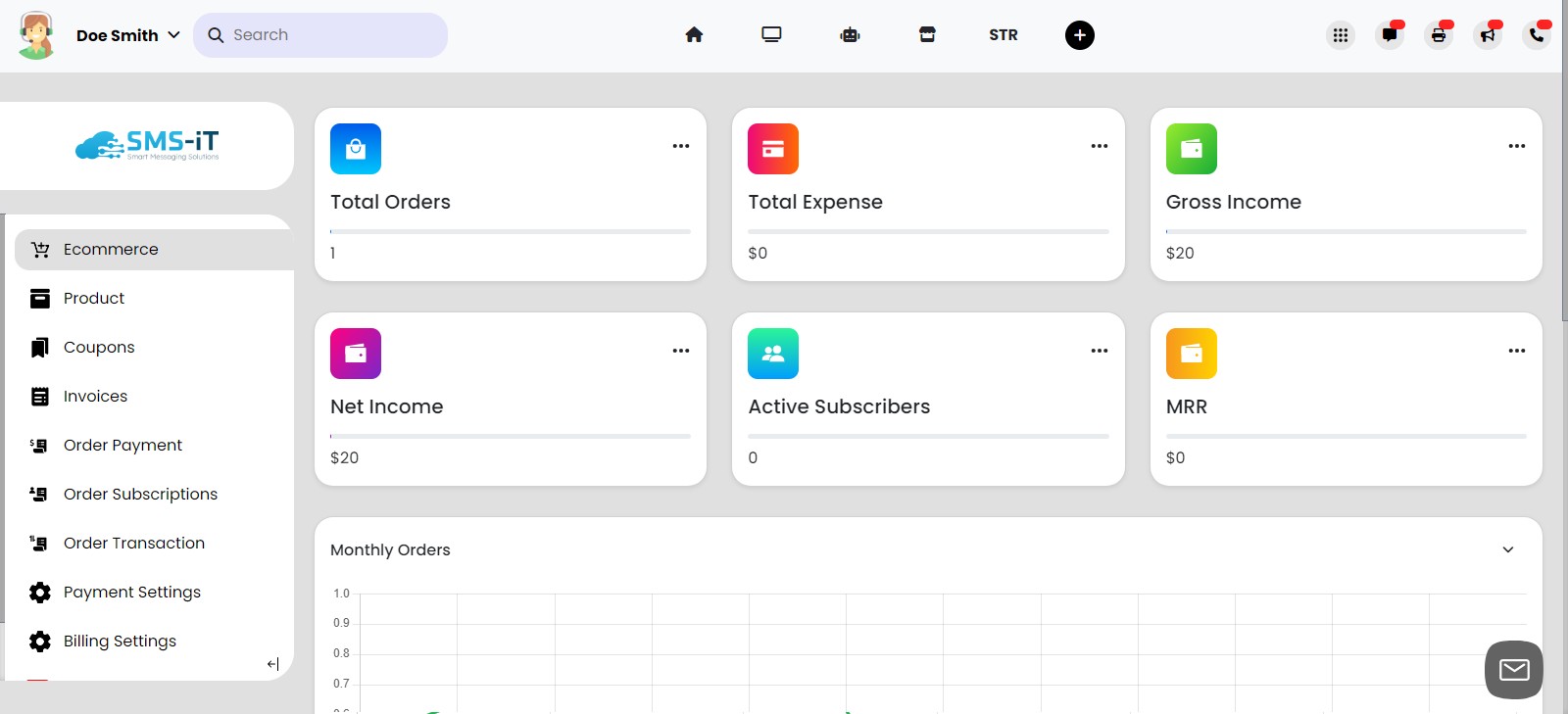The width and height of the screenshot is (1568, 714).
Task: Open options menu on Total Orders card
Action: point(681,146)
